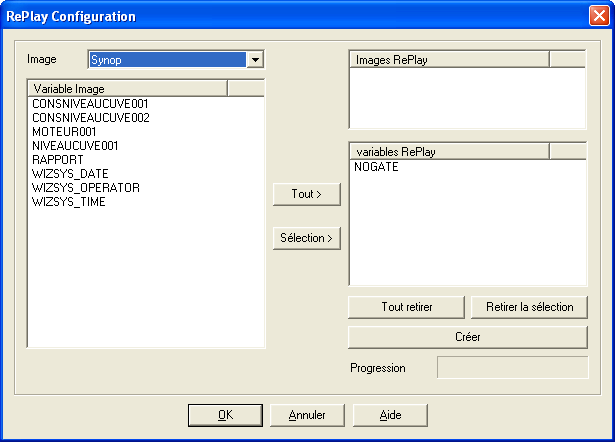Choose WIZSYS_TIME variable
615x442 pixels.
point(68,202)
